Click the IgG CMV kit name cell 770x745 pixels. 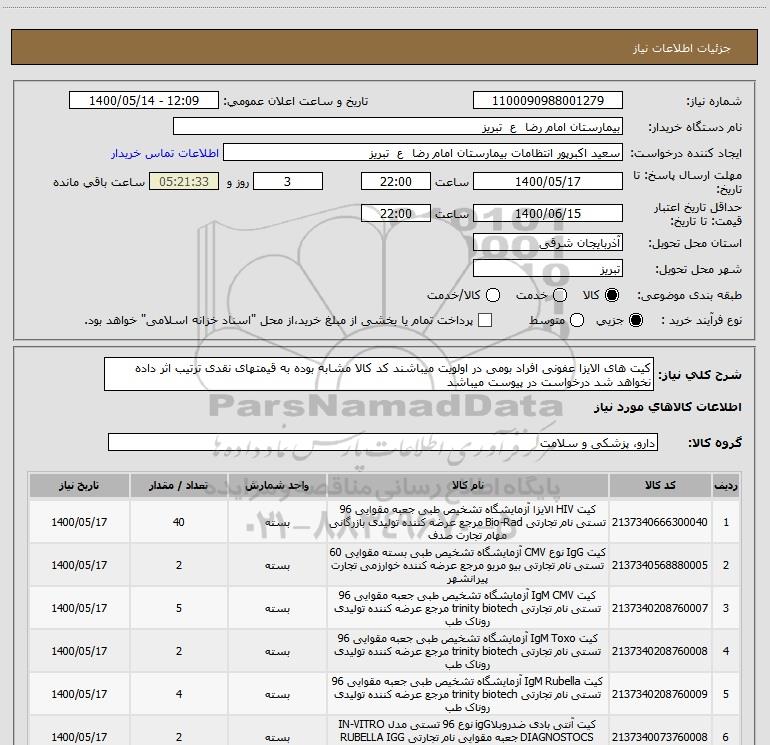point(468,565)
